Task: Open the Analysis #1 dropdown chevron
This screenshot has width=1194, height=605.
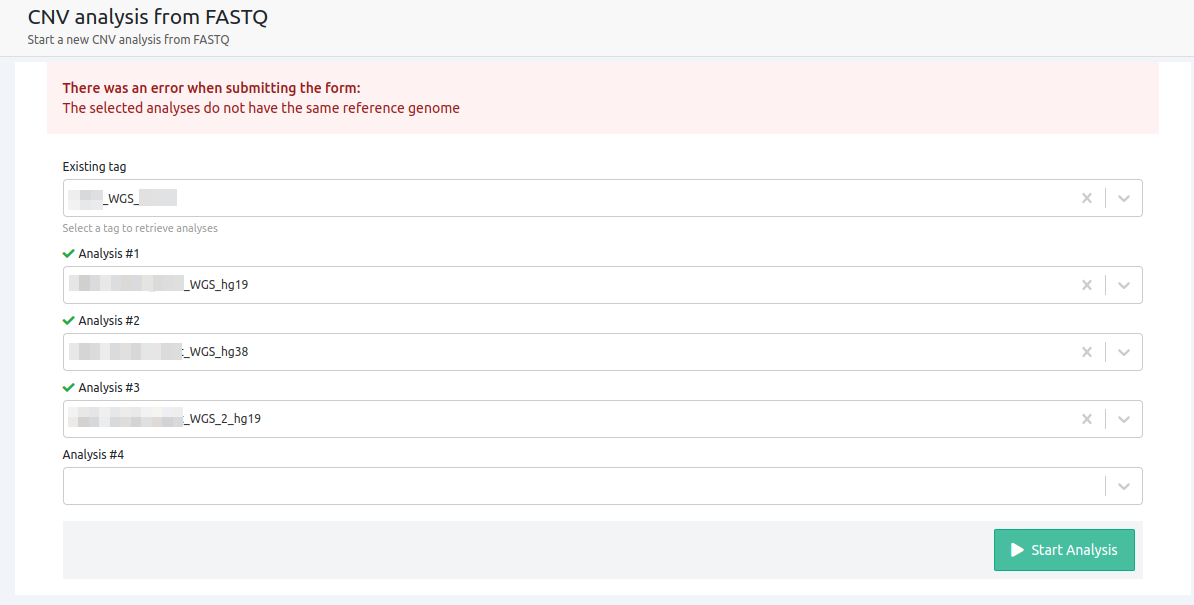Action: 1124,285
